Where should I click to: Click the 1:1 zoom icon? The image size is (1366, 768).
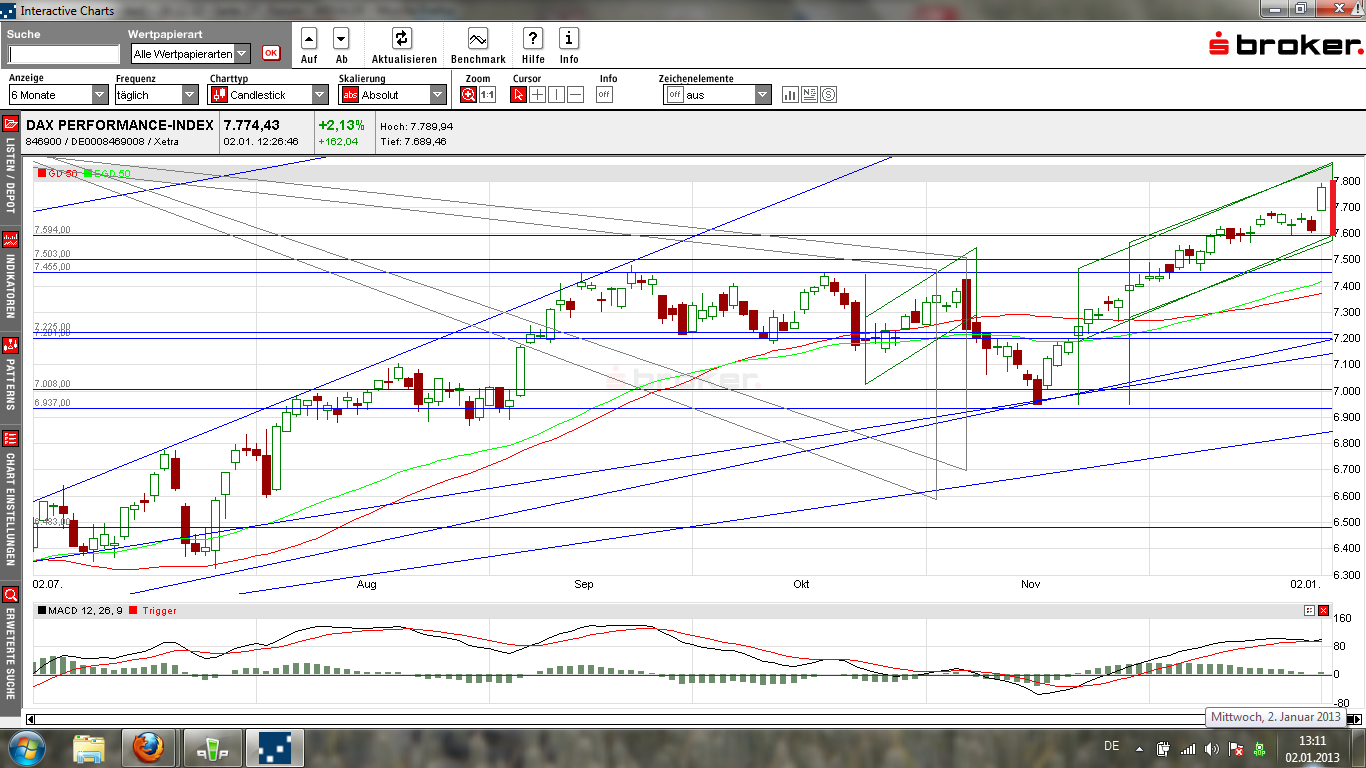point(489,94)
